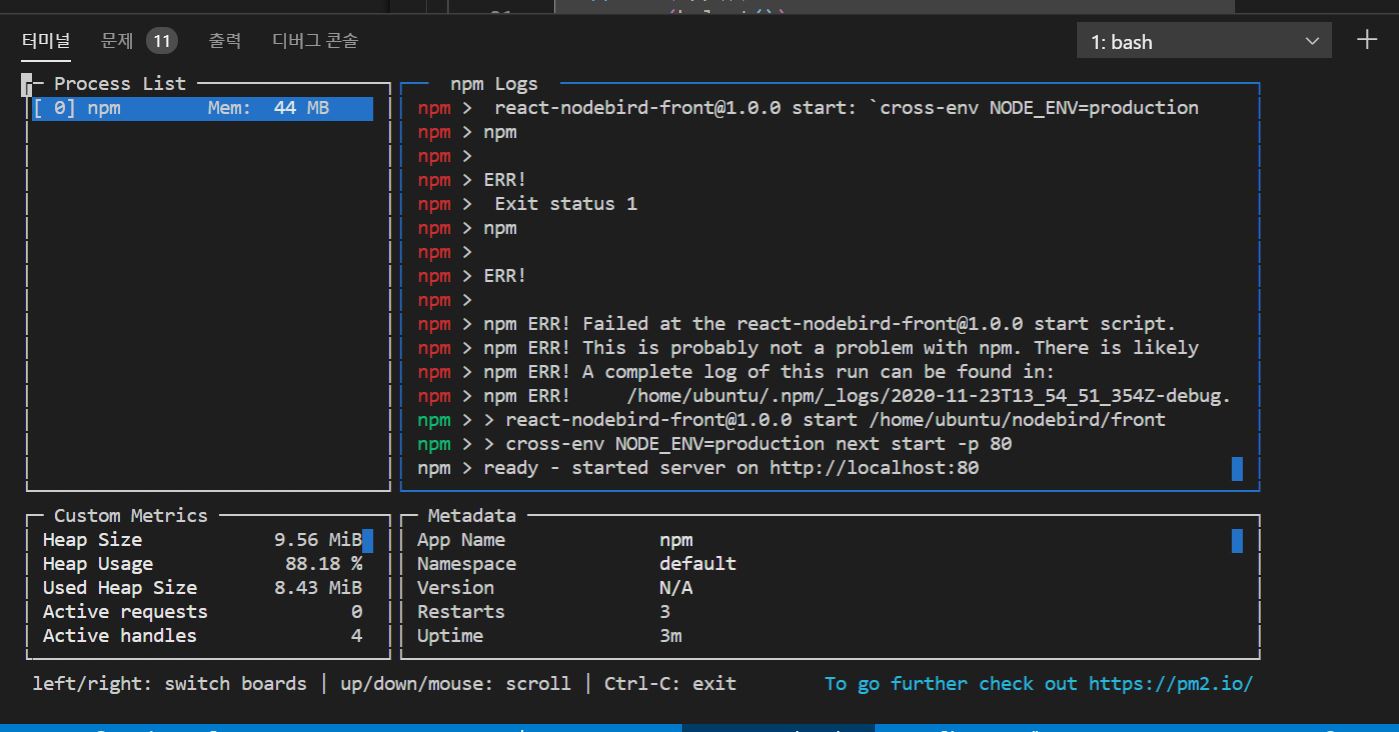Select the [0] npm process entry

click(x=200, y=108)
